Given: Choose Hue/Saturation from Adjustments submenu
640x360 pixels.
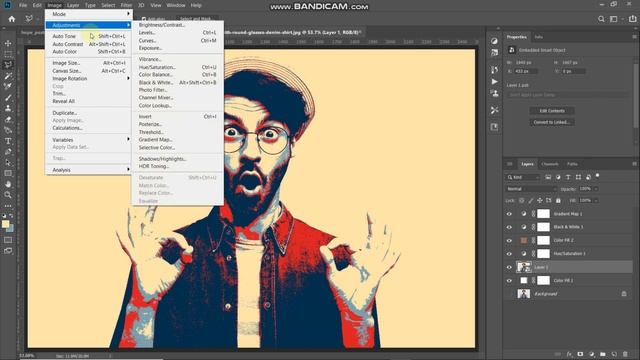Looking at the screenshot, I should (177, 67).
